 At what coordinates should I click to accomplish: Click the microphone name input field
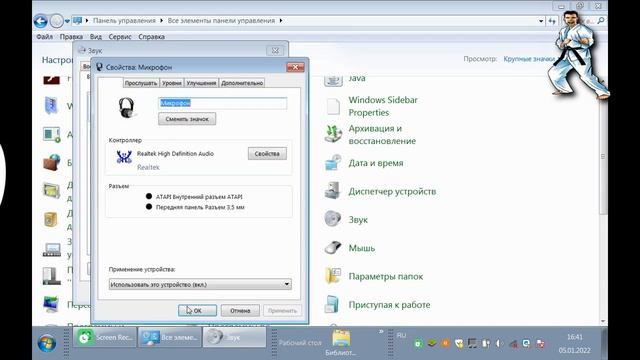(x=222, y=103)
